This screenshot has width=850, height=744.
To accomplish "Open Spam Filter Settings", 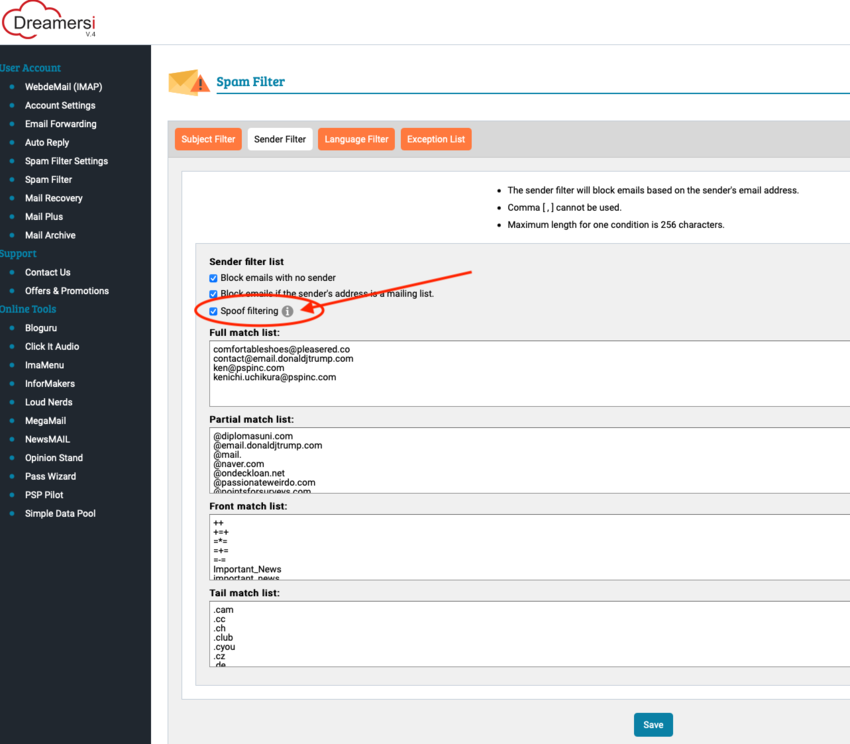I will [66, 161].
